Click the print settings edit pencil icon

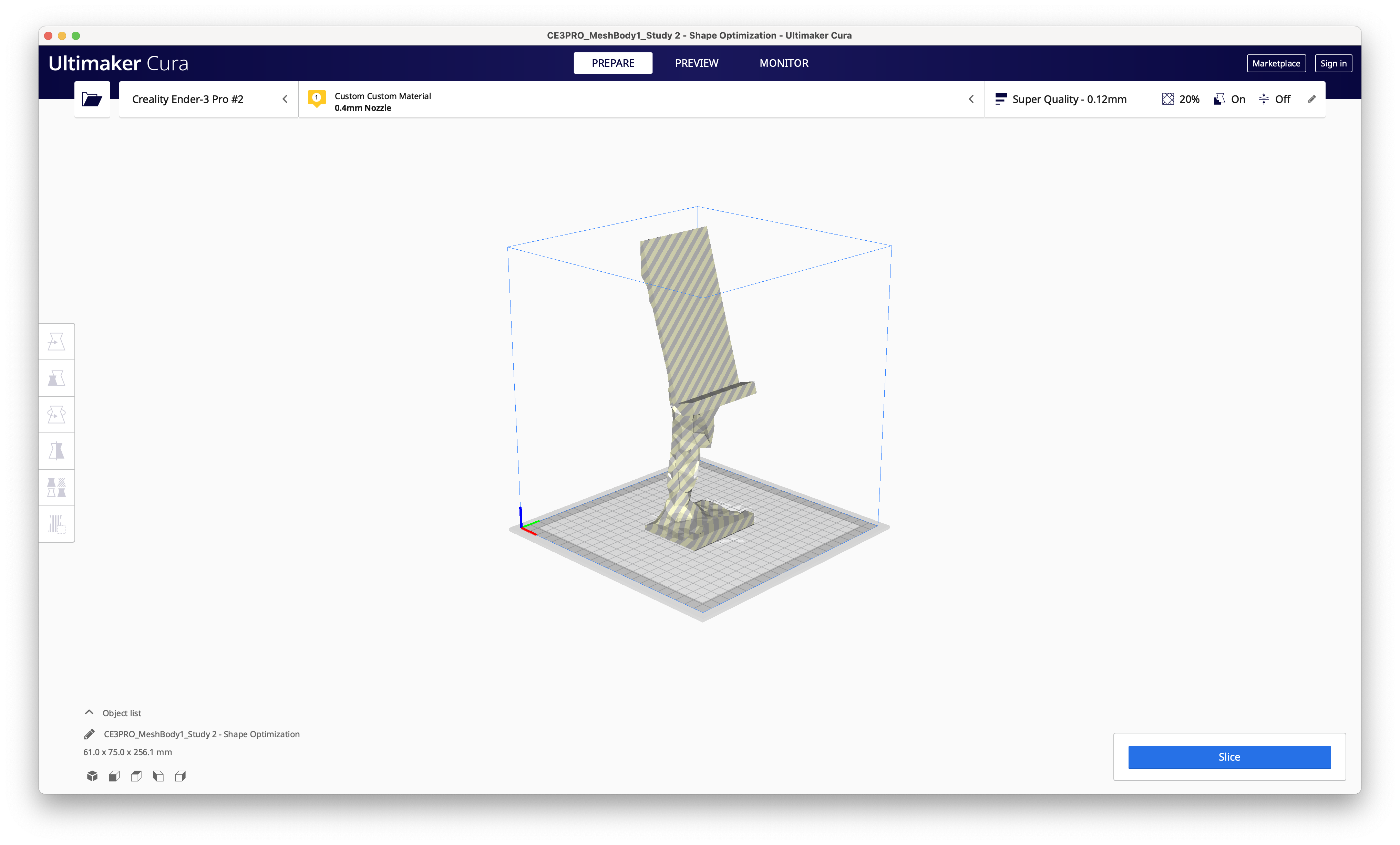pyautogui.click(x=1312, y=100)
